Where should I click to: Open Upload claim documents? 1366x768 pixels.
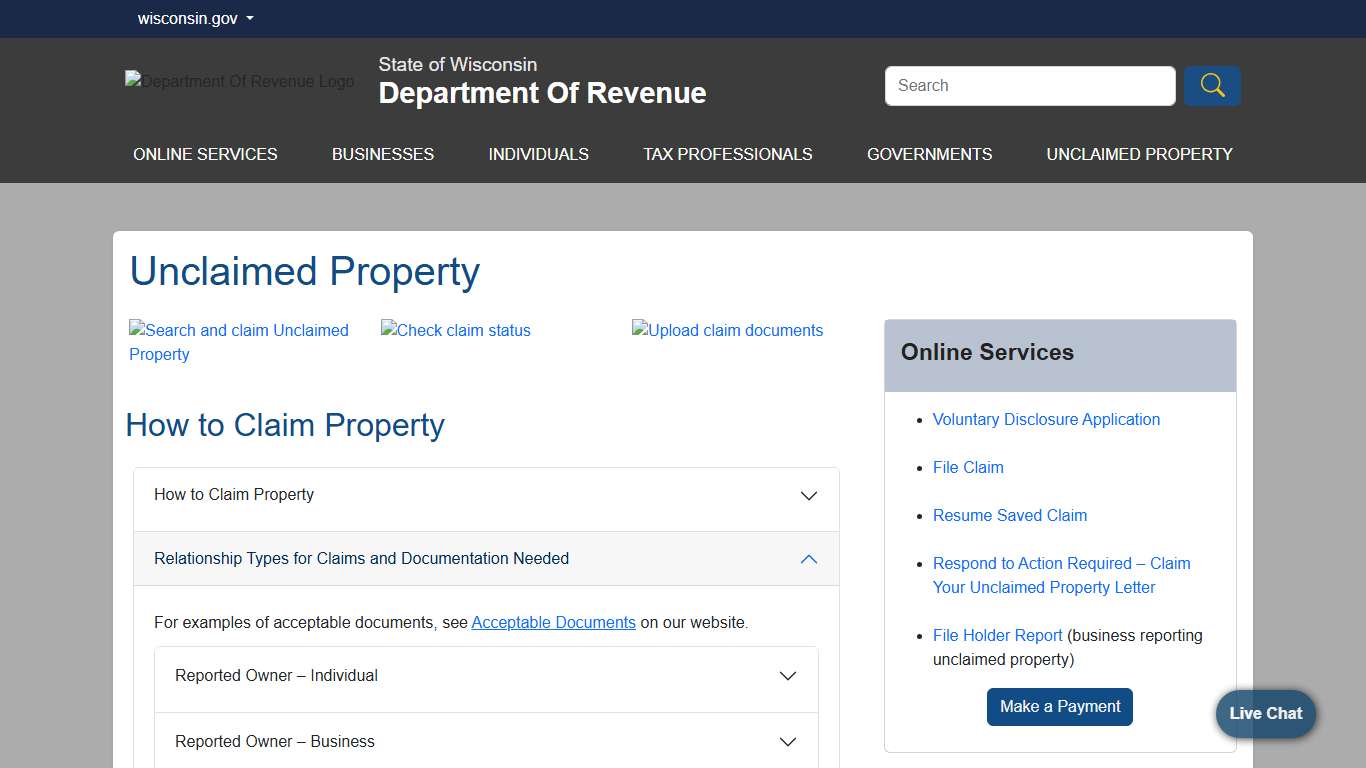[x=727, y=330]
